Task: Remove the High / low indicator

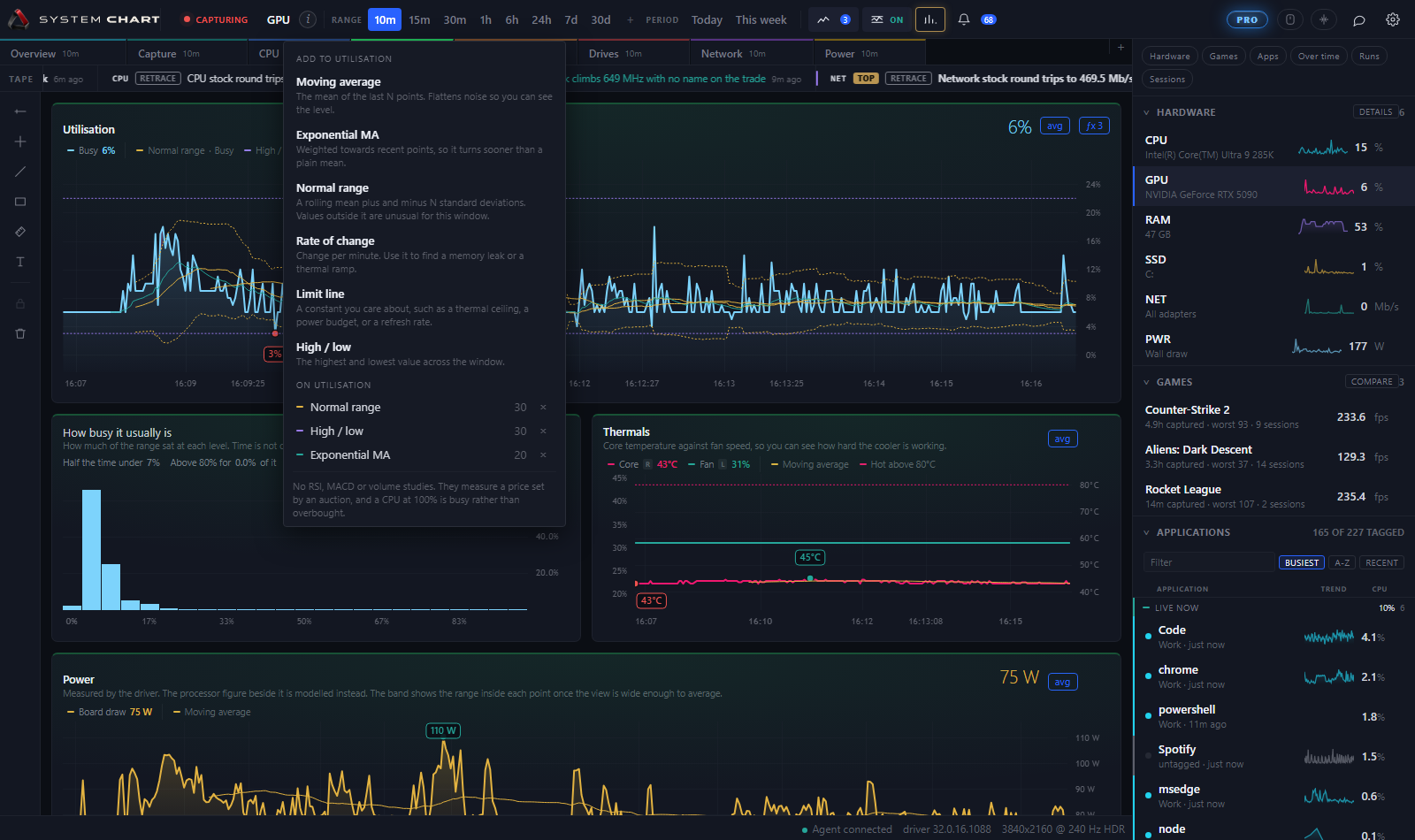Action: [543, 431]
